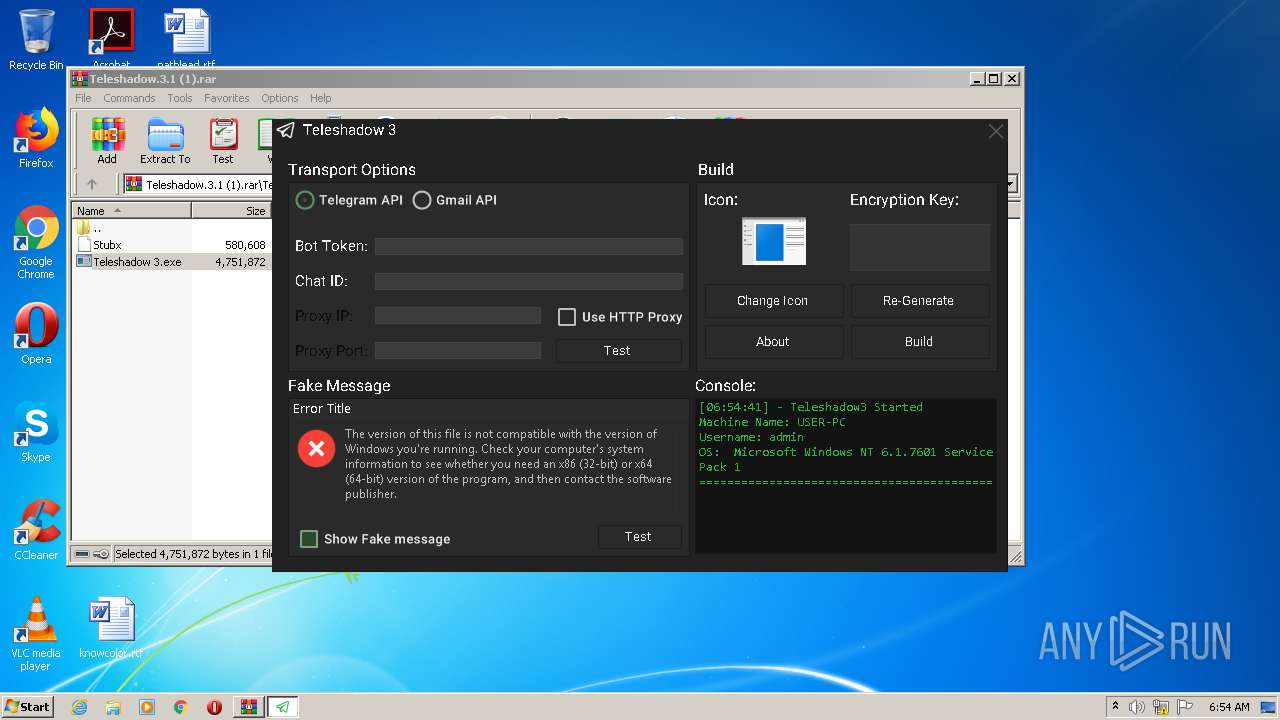This screenshot has height=720, width=1280.
Task: Open the Tools menu in WinRAR
Action: 180,98
